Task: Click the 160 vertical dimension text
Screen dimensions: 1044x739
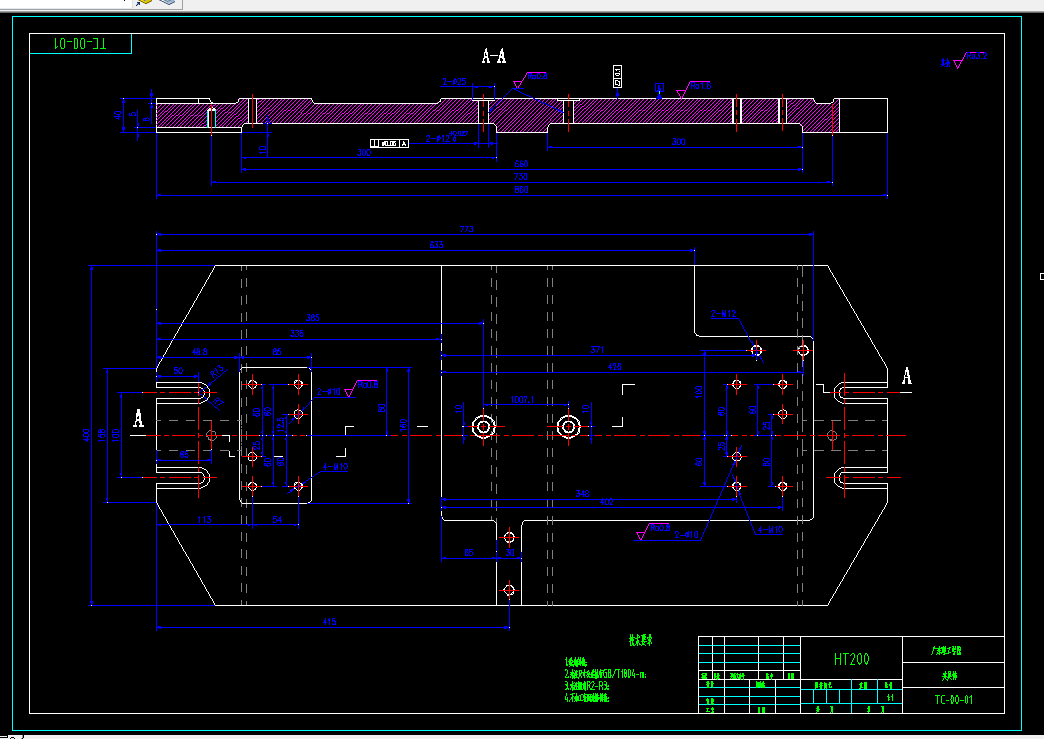Action: (x=403, y=425)
